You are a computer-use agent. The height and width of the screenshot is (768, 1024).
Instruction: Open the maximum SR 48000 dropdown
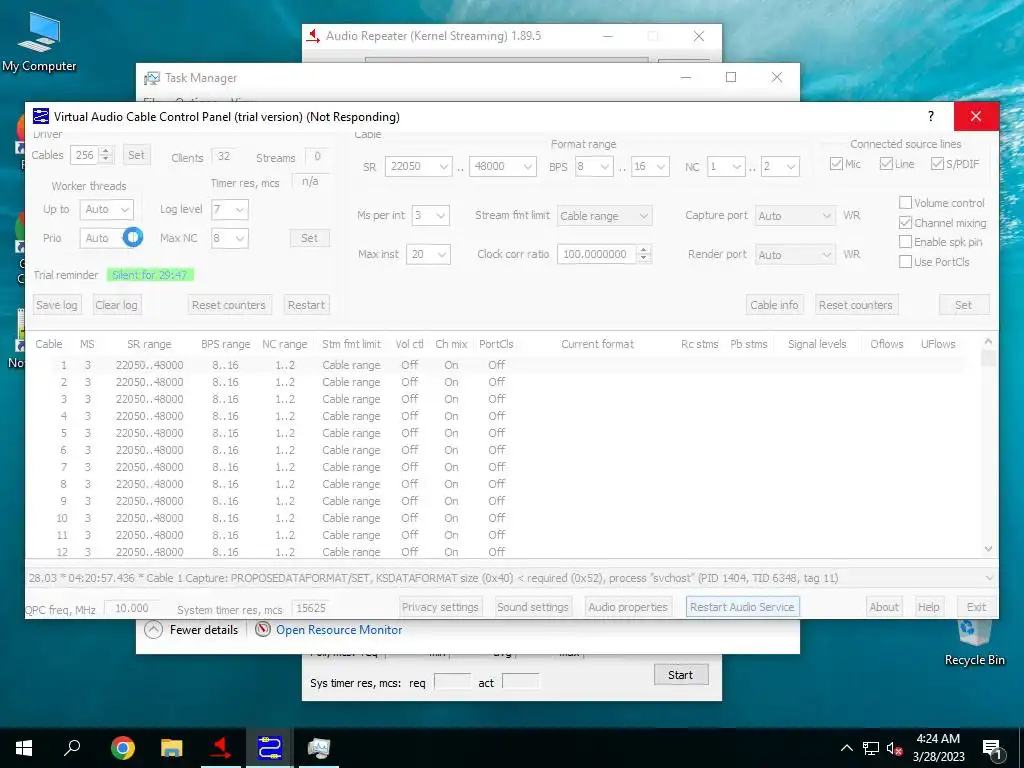tap(503, 167)
